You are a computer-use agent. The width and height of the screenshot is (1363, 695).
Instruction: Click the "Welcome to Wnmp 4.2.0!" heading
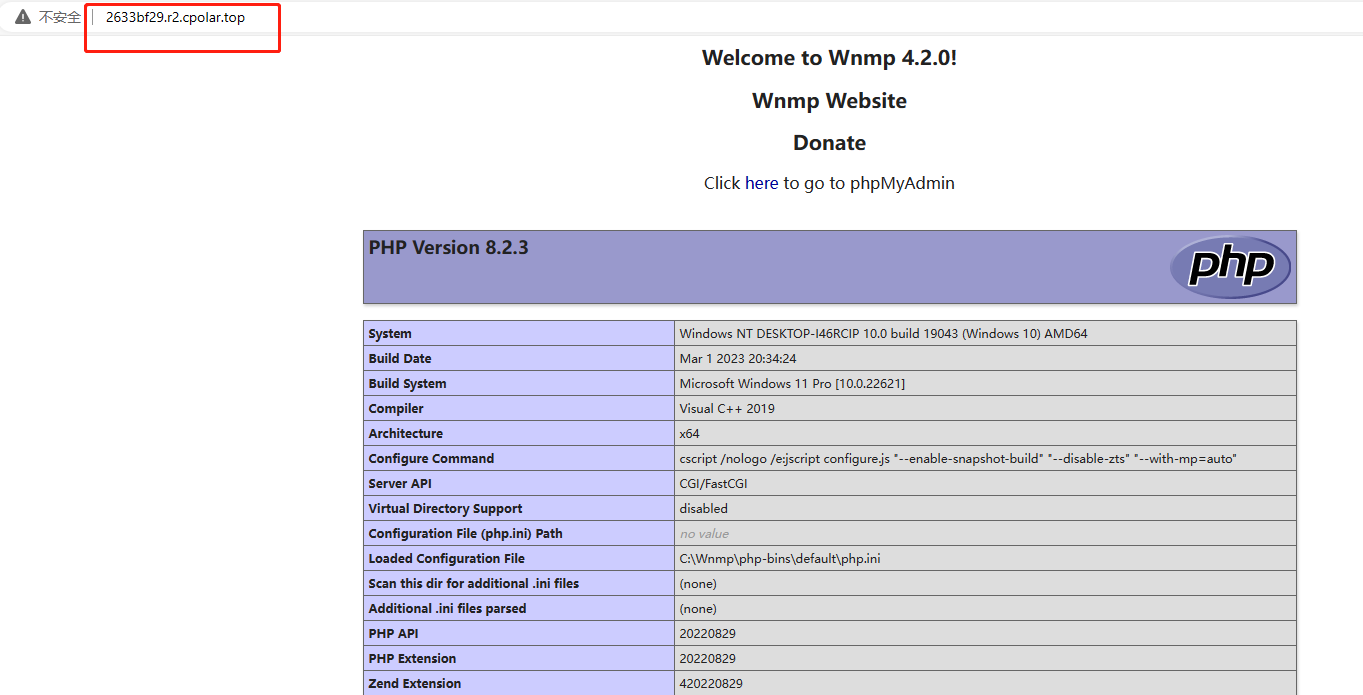829,58
